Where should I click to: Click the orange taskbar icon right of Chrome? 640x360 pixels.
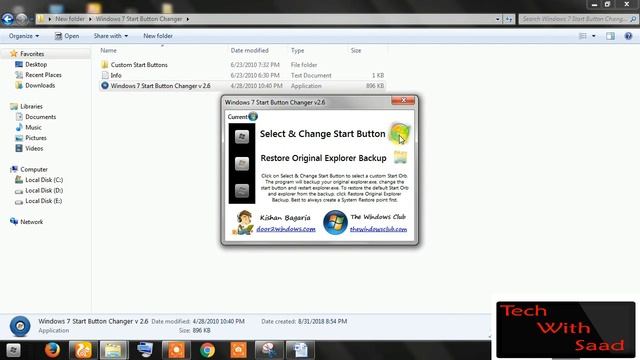(x=238, y=350)
